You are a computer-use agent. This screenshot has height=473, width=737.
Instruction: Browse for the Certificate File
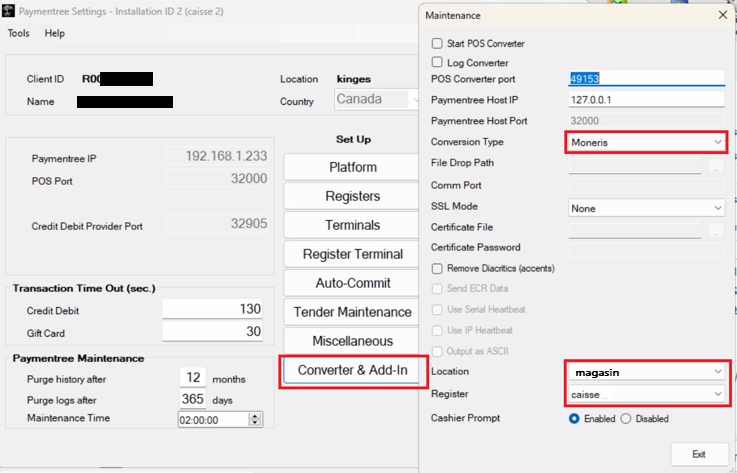716,230
